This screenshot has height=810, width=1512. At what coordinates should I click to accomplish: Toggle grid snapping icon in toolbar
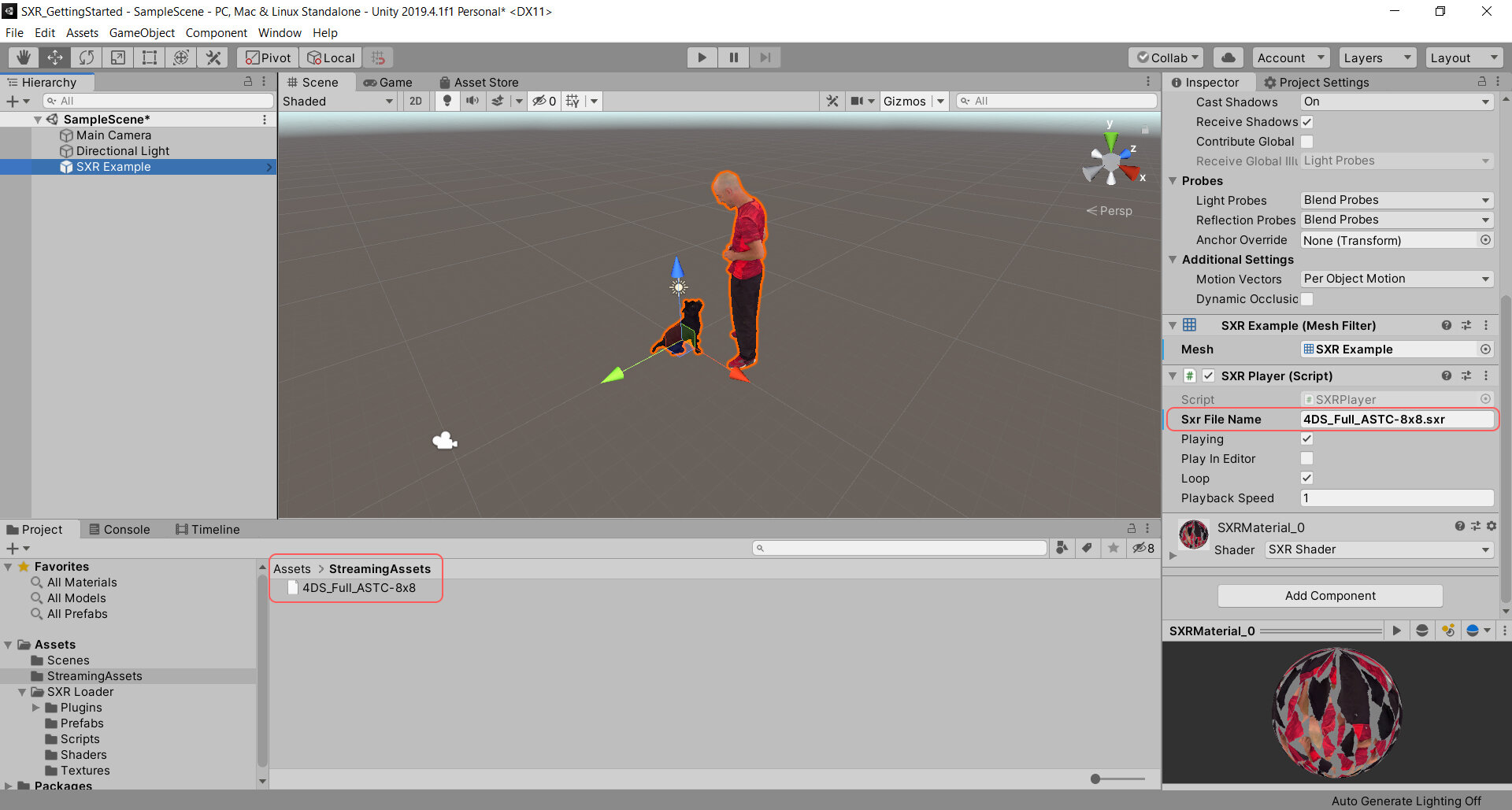click(x=378, y=57)
